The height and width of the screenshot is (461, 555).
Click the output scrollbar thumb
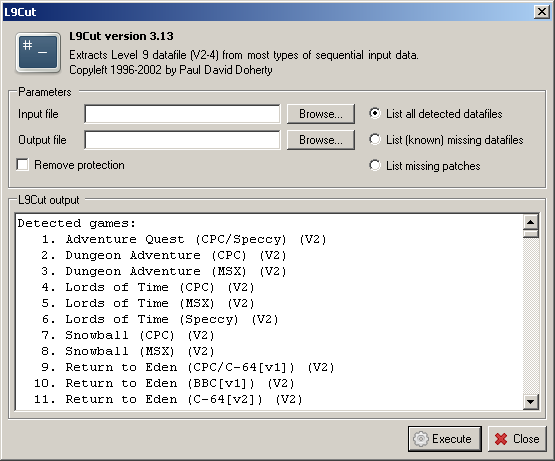point(531,234)
